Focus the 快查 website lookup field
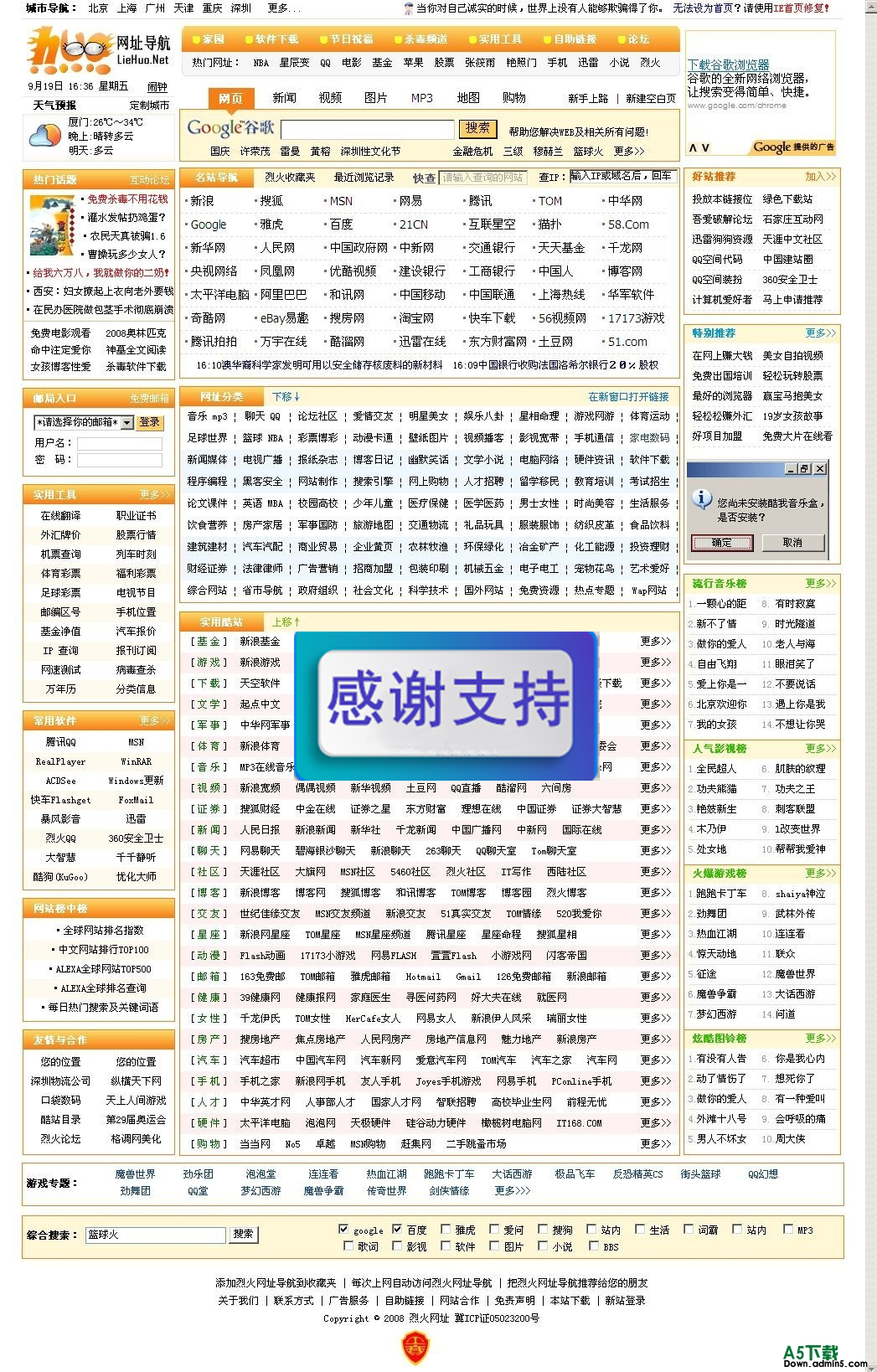Screen dimensions: 877x1372 coord(483,178)
